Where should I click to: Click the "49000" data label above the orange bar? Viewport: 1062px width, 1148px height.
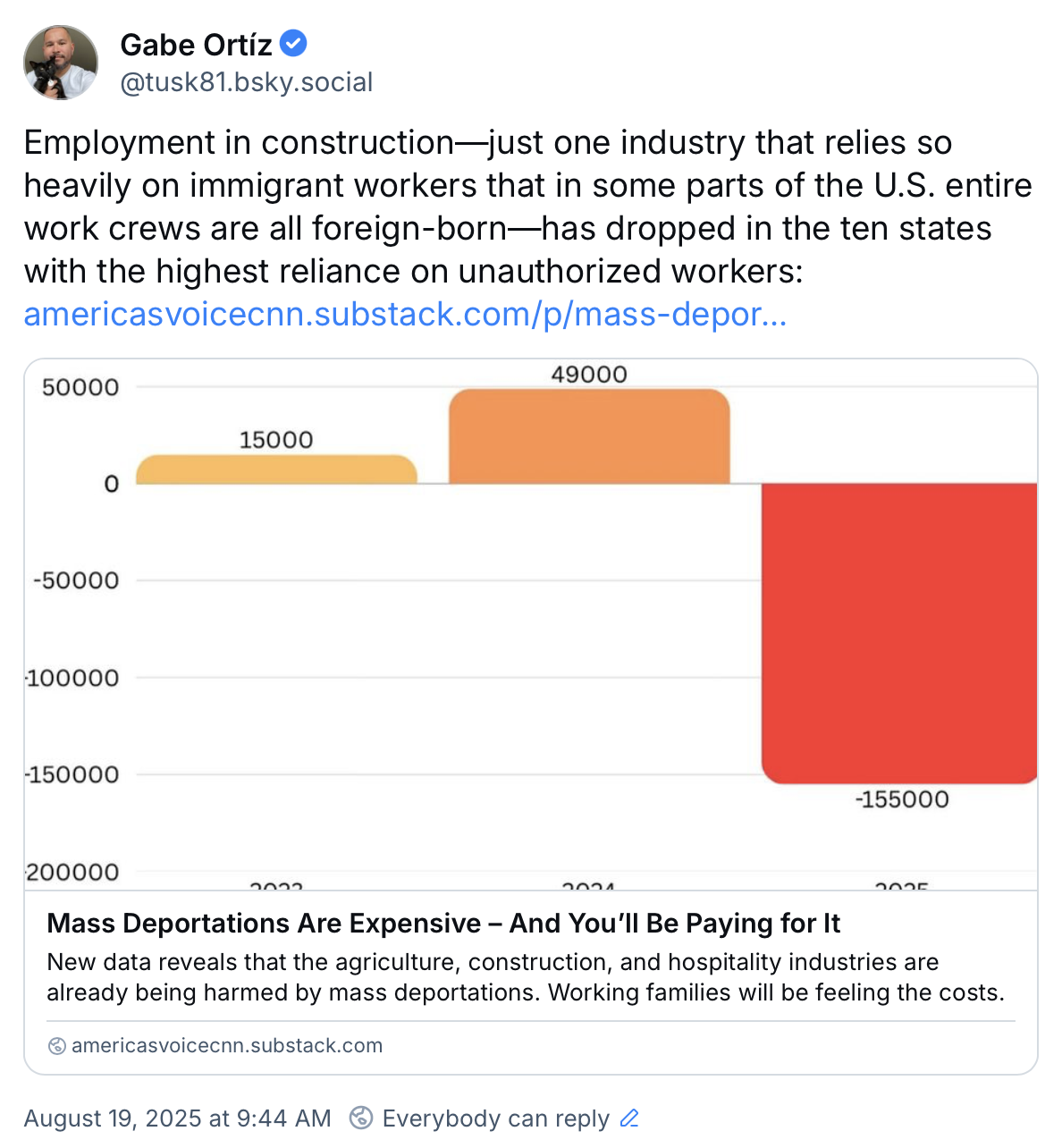[589, 375]
